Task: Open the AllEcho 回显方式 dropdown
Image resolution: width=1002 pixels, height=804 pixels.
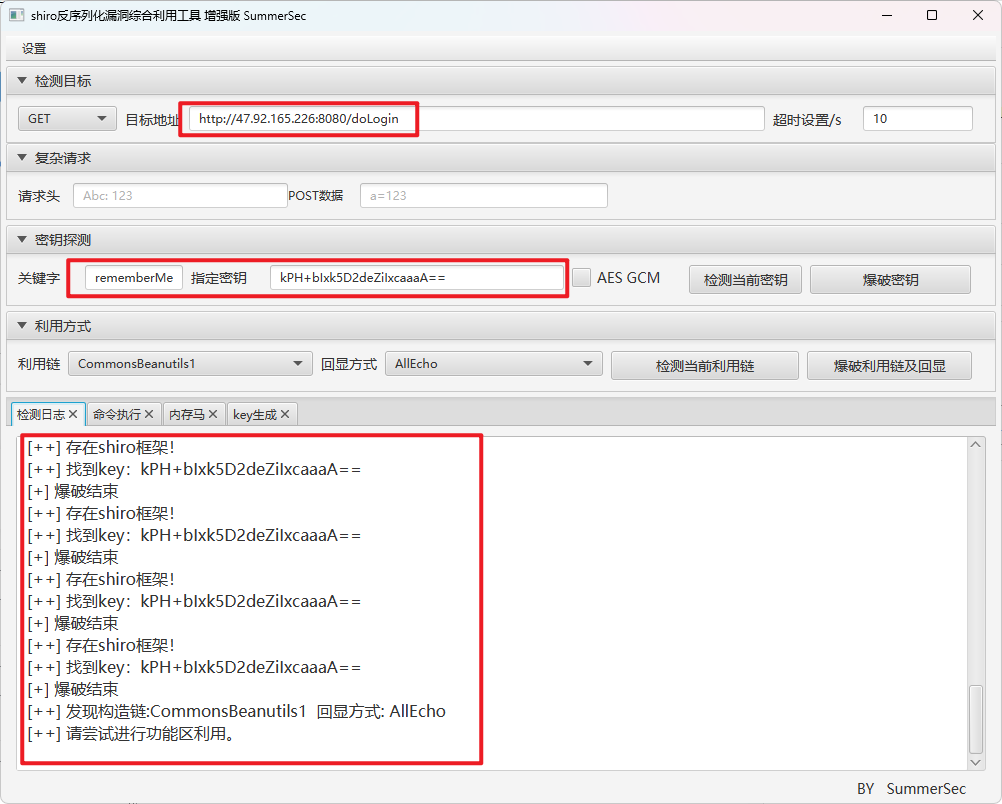Action: click(493, 364)
